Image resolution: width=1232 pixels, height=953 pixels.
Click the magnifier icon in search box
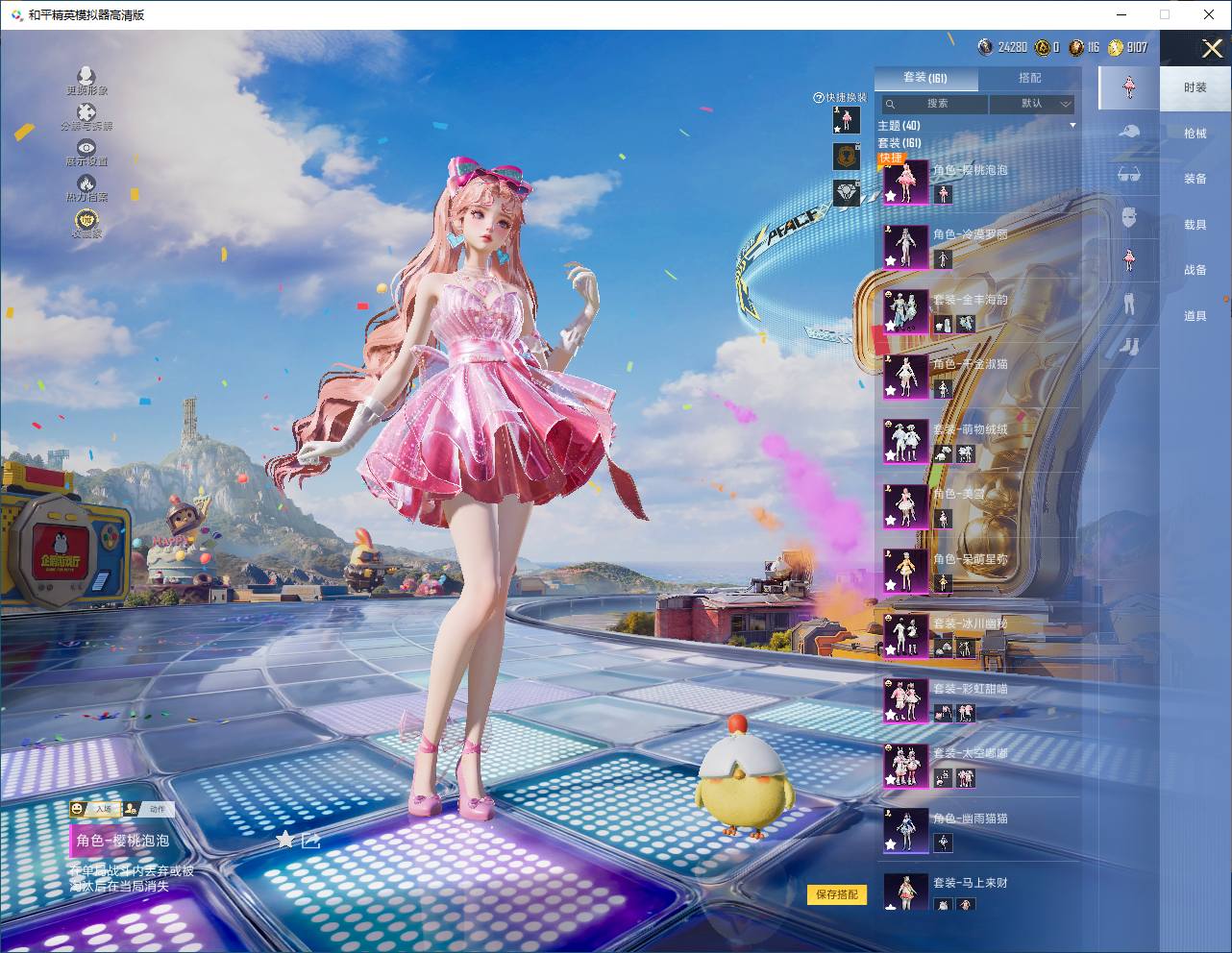(891, 104)
